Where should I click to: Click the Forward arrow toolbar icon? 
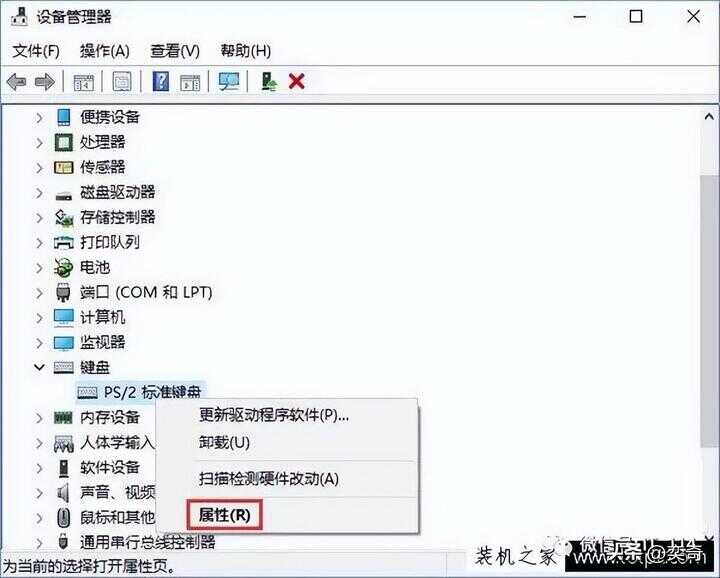[45, 82]
